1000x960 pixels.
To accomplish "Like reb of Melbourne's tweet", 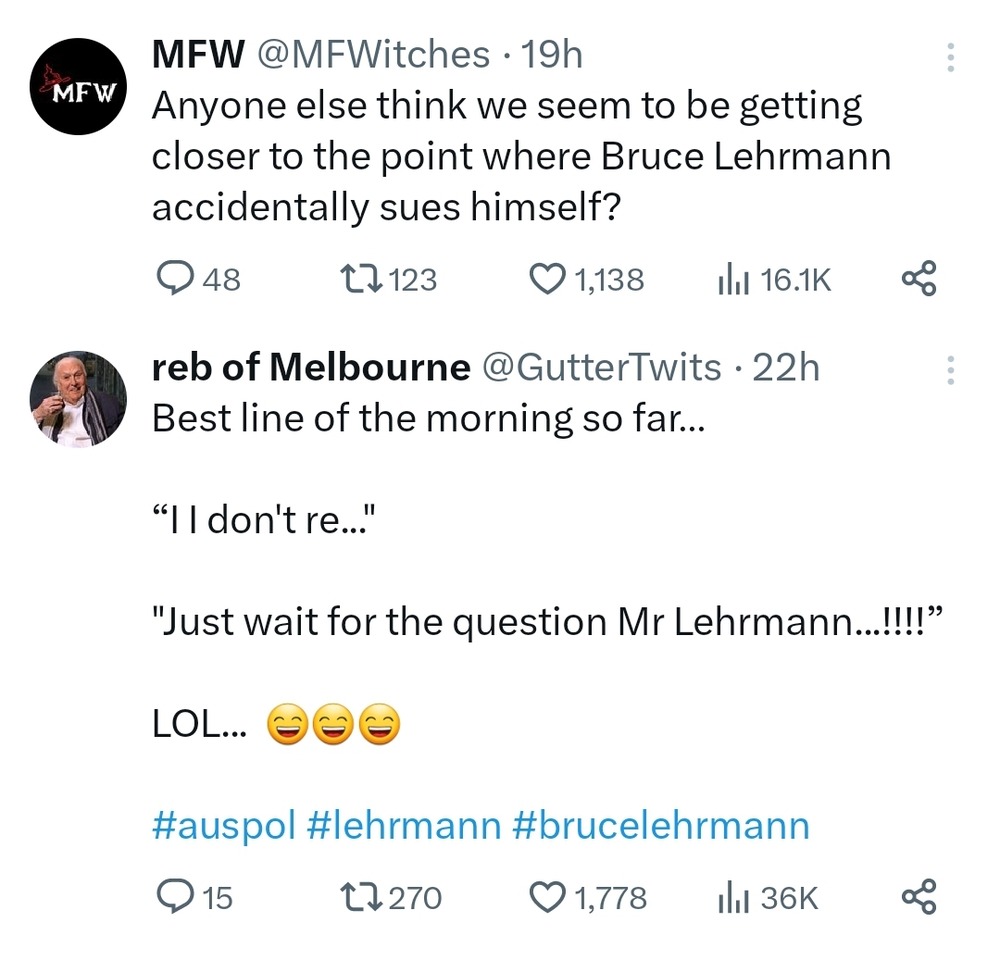I will tap(546, 897).
